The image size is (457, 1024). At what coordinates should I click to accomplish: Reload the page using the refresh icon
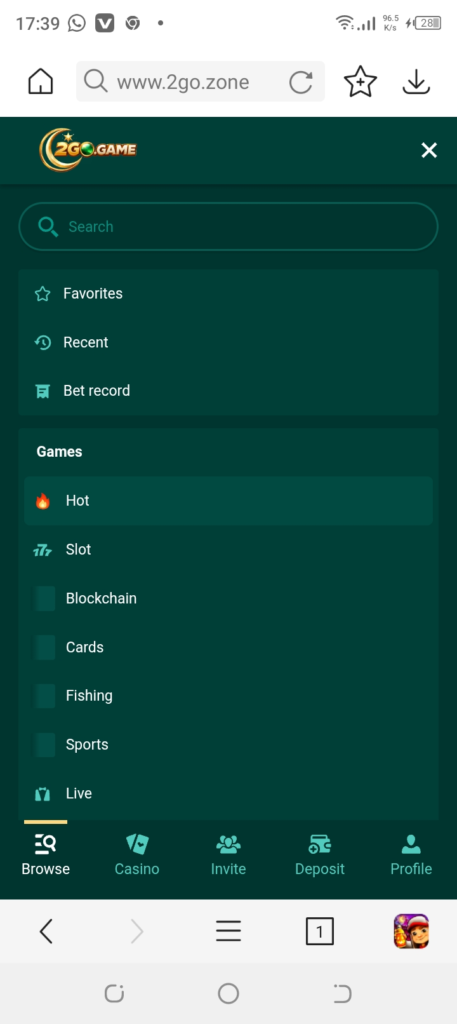(301, 82)
